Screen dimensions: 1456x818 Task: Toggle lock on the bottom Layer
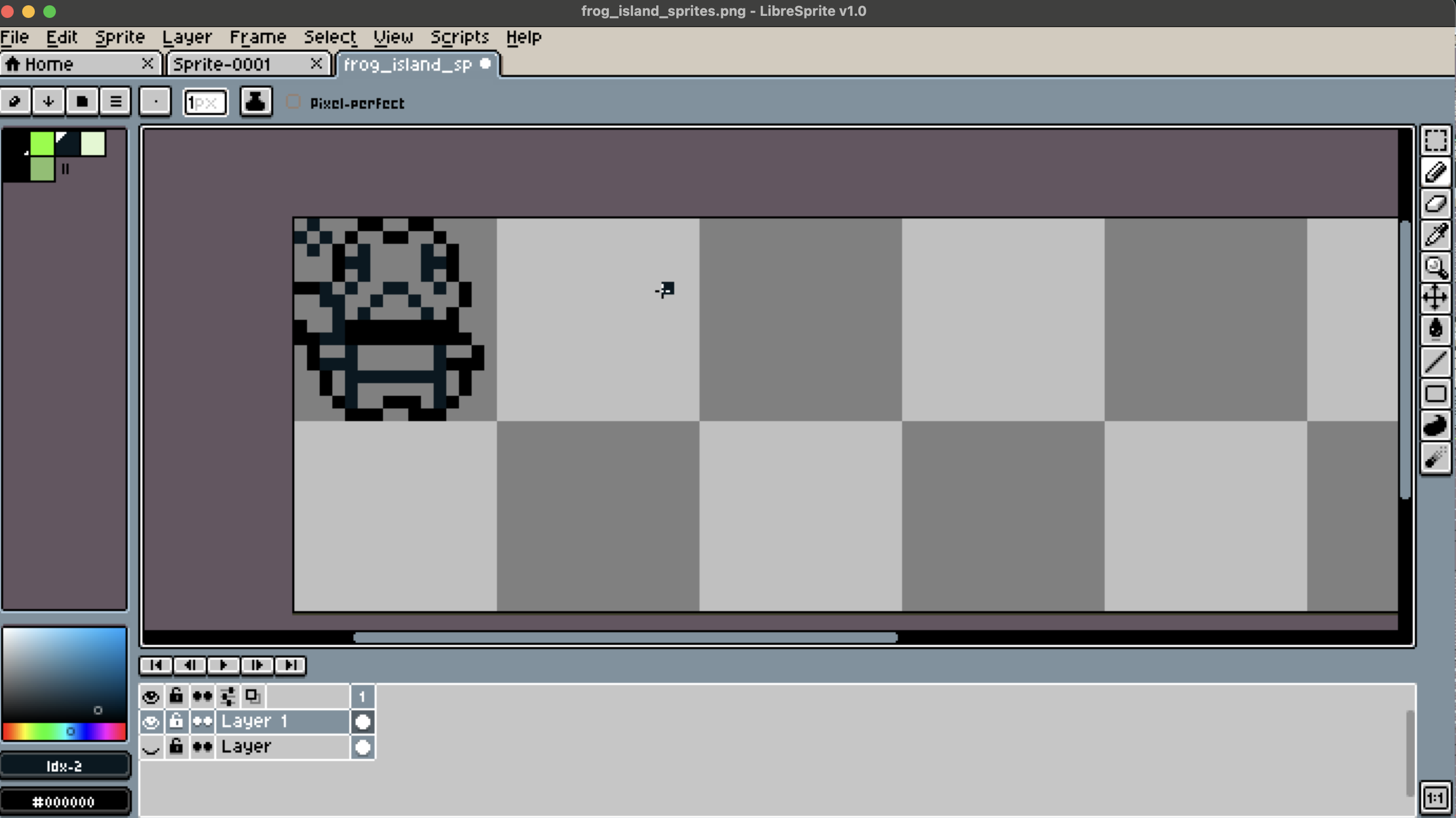point(176,747)
